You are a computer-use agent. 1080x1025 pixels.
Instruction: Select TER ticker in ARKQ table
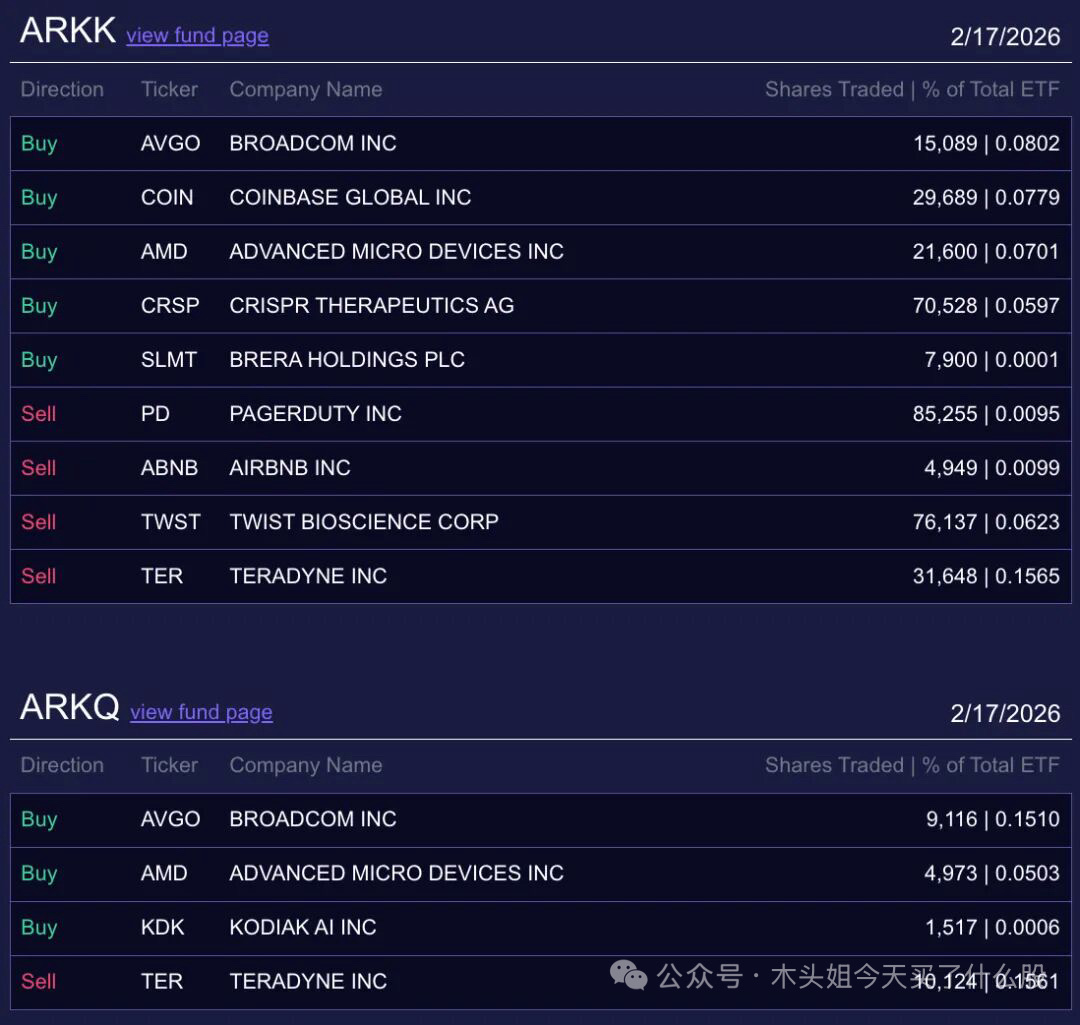tap(162, 981)
